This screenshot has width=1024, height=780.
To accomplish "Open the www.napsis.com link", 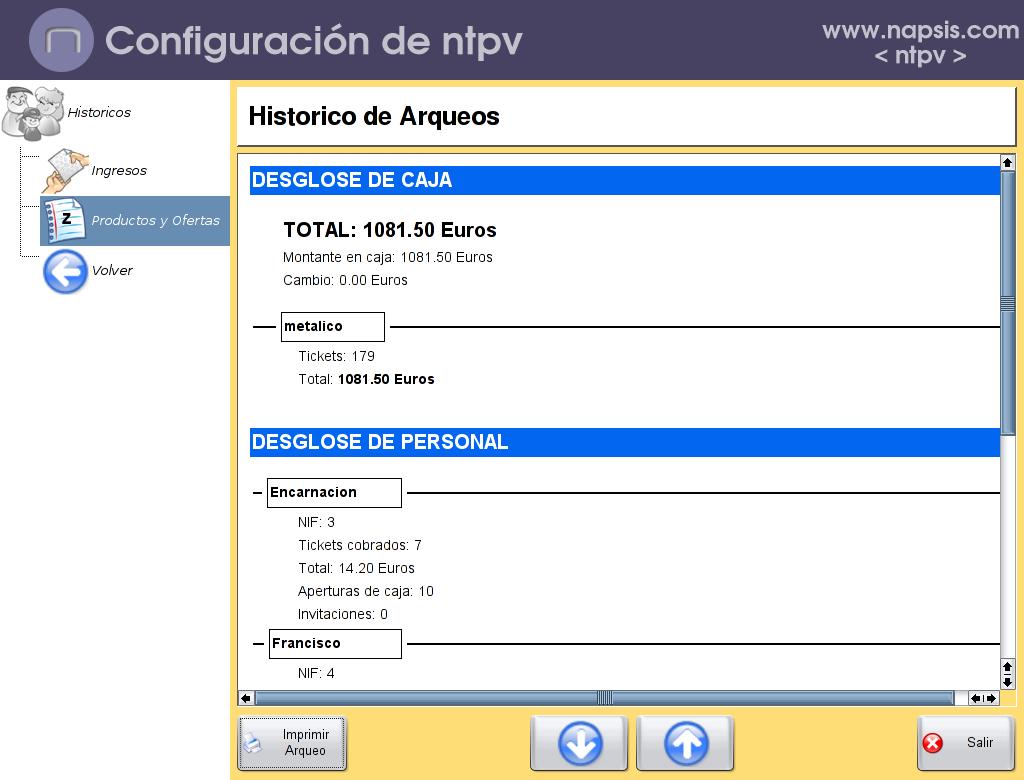I will [x=920, y=30].
